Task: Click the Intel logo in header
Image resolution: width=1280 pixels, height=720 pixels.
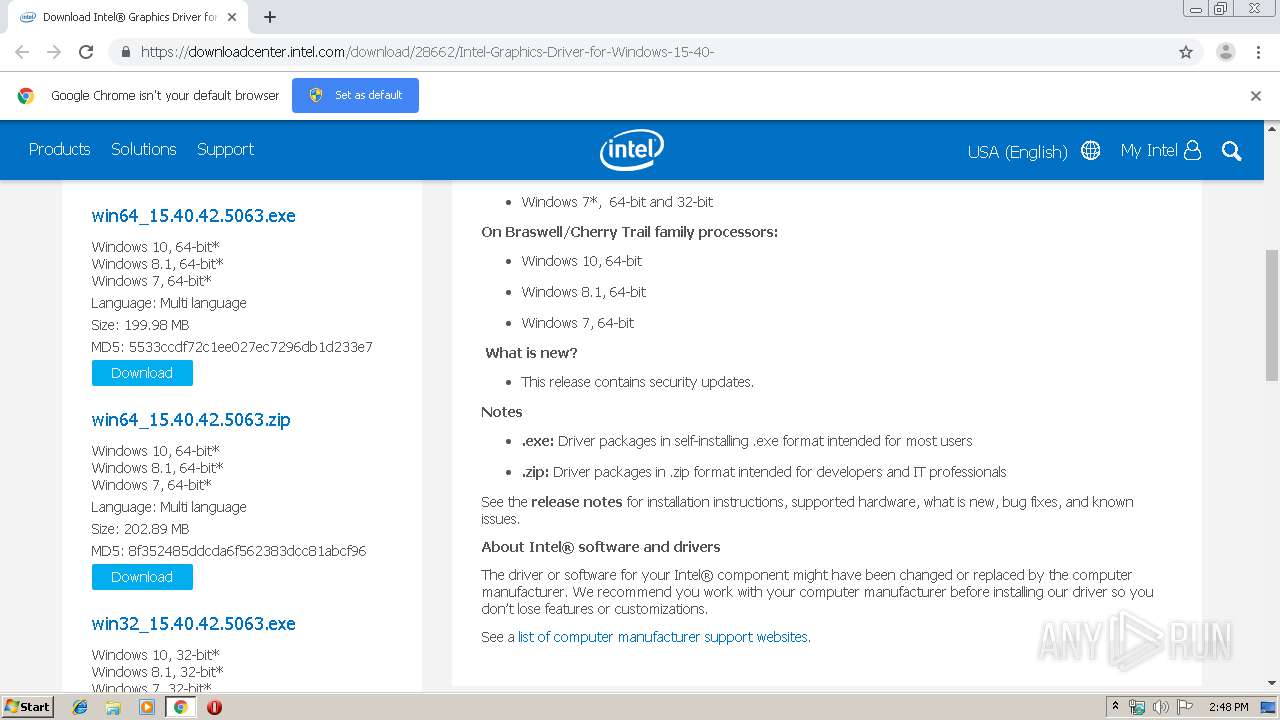Action: tap(632, 150)
